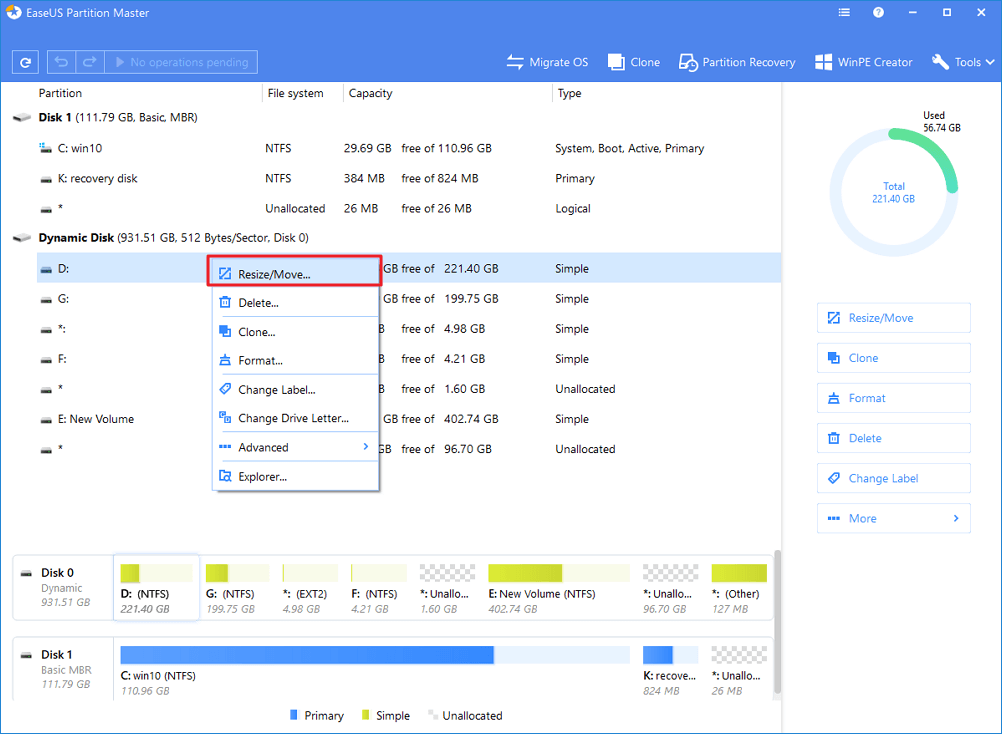The width and height of the screenshot is (1002, 734).
Task: Launch the Clone tool from top toolbar
Action: (x=634, y=62)
